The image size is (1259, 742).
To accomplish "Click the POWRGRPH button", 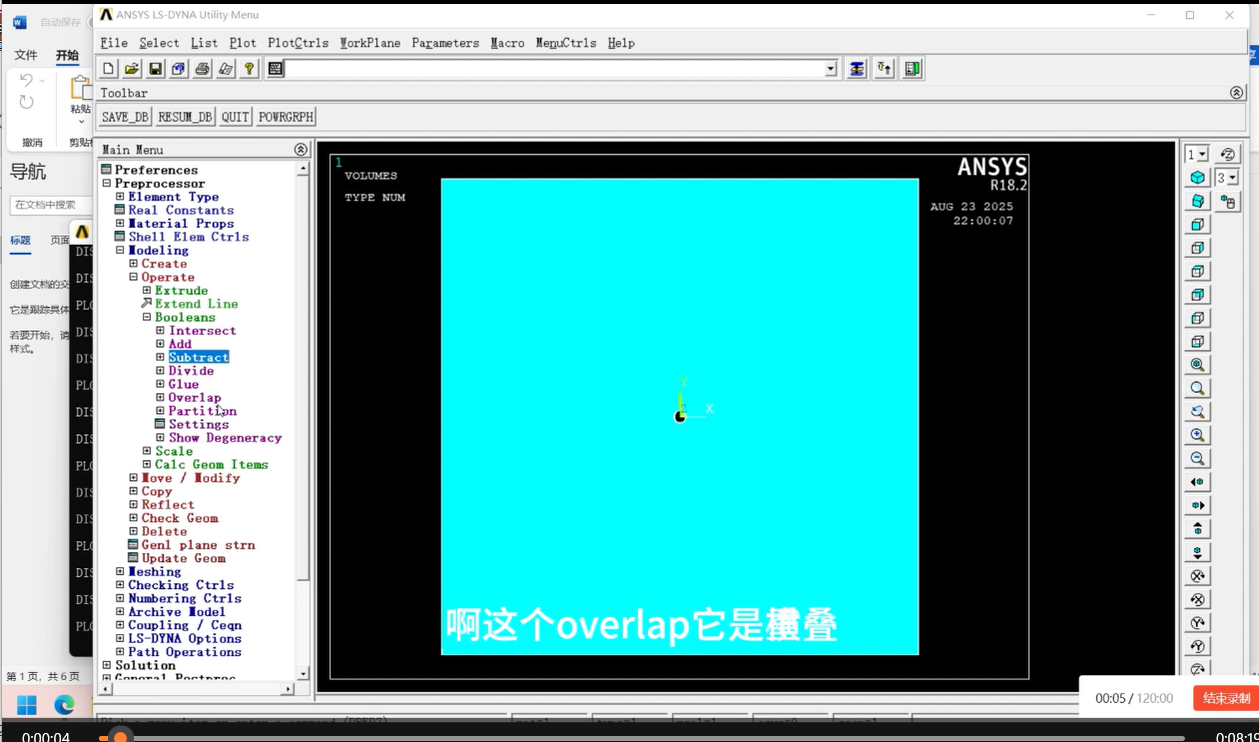I will click(x=286, y=117).
